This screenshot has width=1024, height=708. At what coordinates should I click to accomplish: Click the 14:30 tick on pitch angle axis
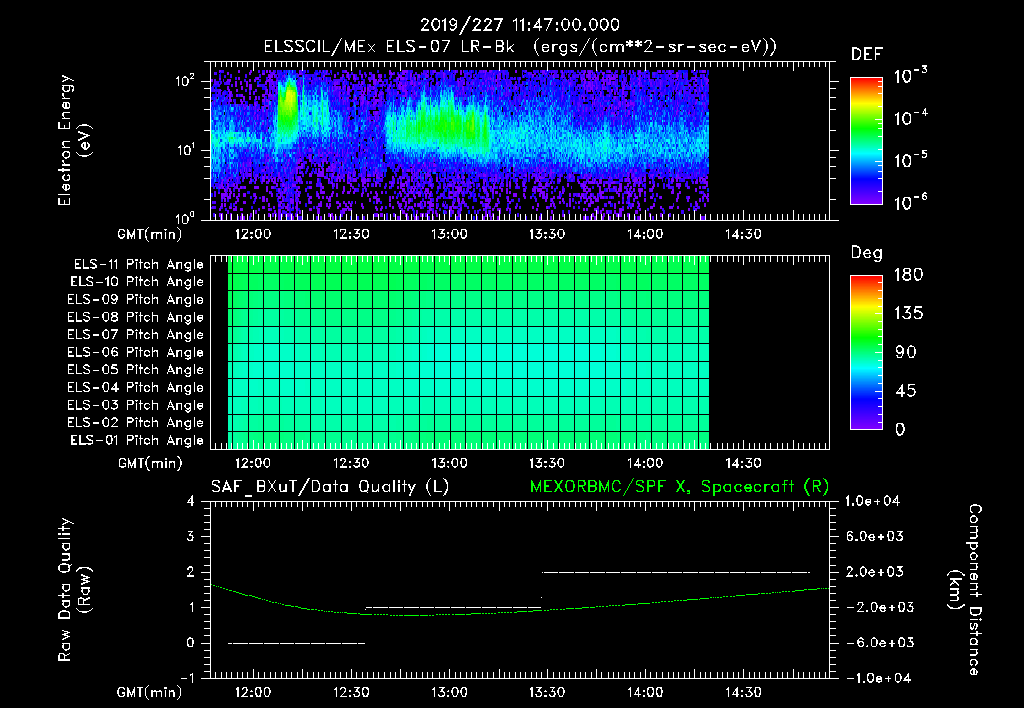coord(743,463)
